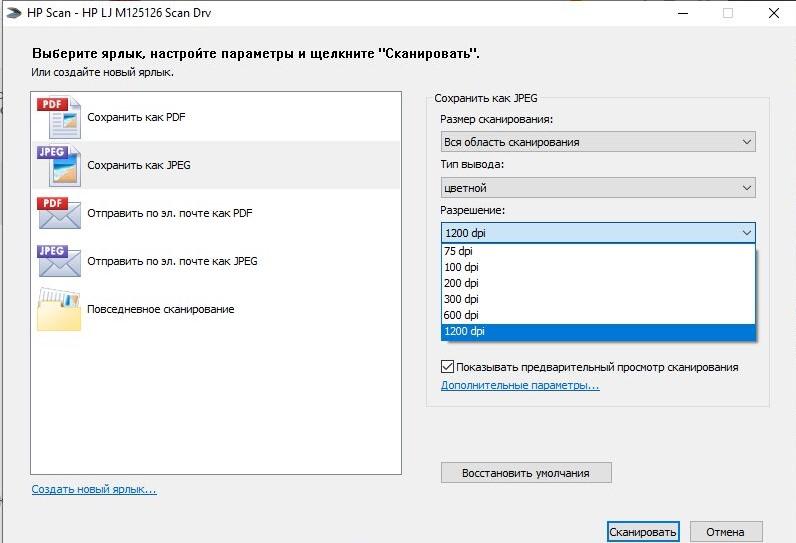796x543 pixels.
Task: Toggle the show scan preview checkbox
Action: tap(447, 366)
